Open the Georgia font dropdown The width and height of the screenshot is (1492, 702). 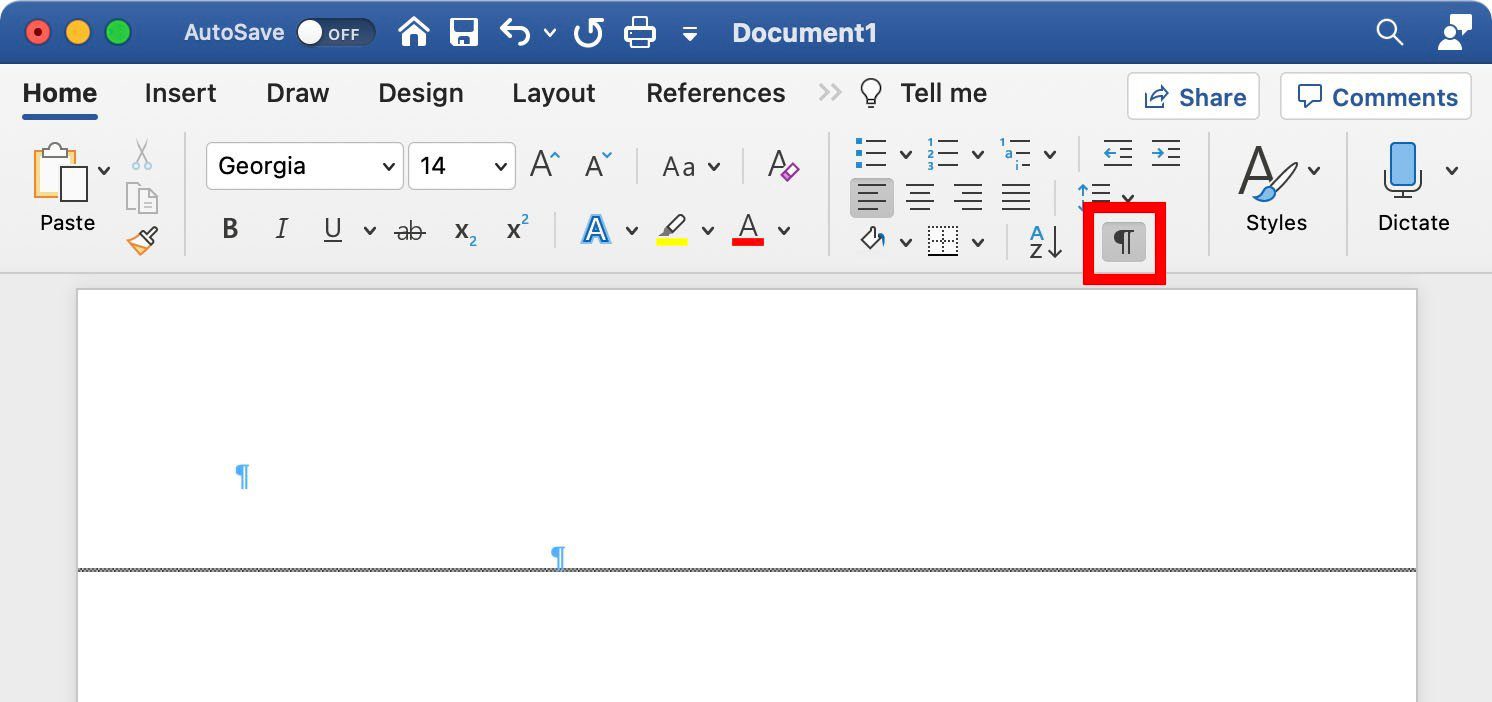304,166
